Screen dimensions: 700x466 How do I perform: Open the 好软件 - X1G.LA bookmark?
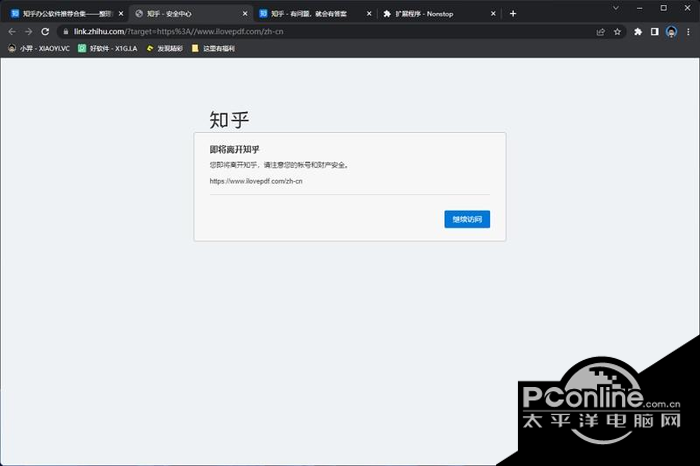pyautogui.click(x=108, y=49)
